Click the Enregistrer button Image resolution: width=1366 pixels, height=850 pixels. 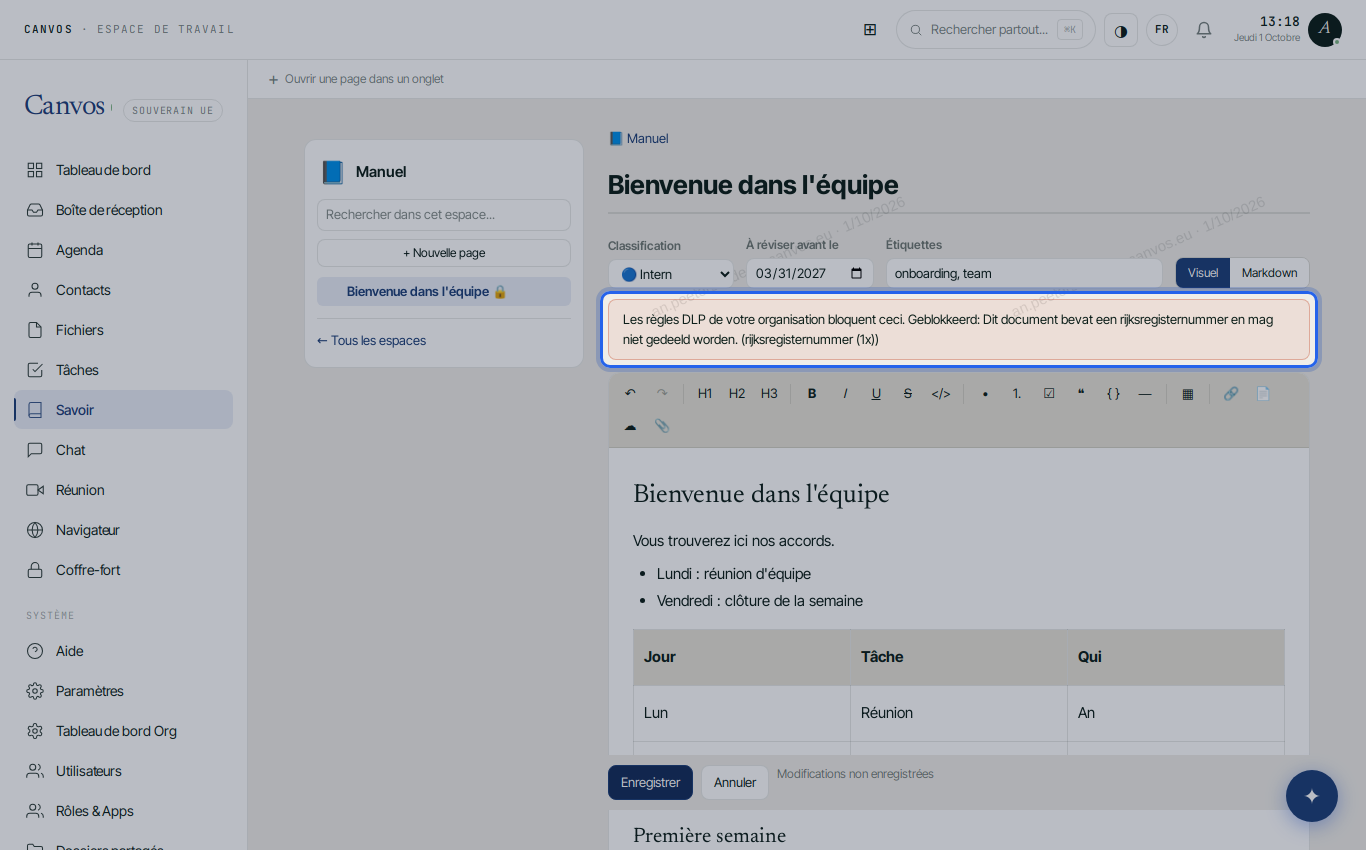click(650, 782)
